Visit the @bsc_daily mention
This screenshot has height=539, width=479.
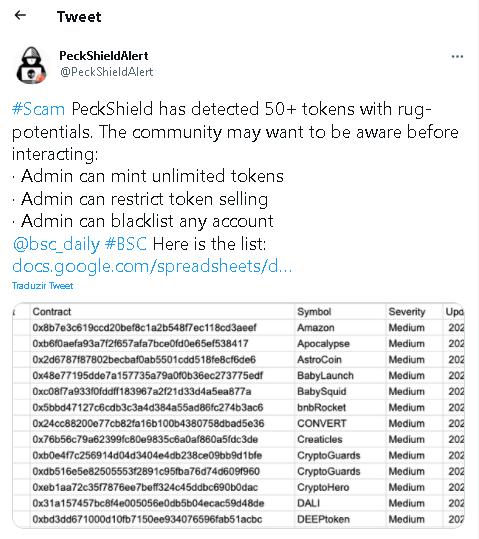pos(56,244)
